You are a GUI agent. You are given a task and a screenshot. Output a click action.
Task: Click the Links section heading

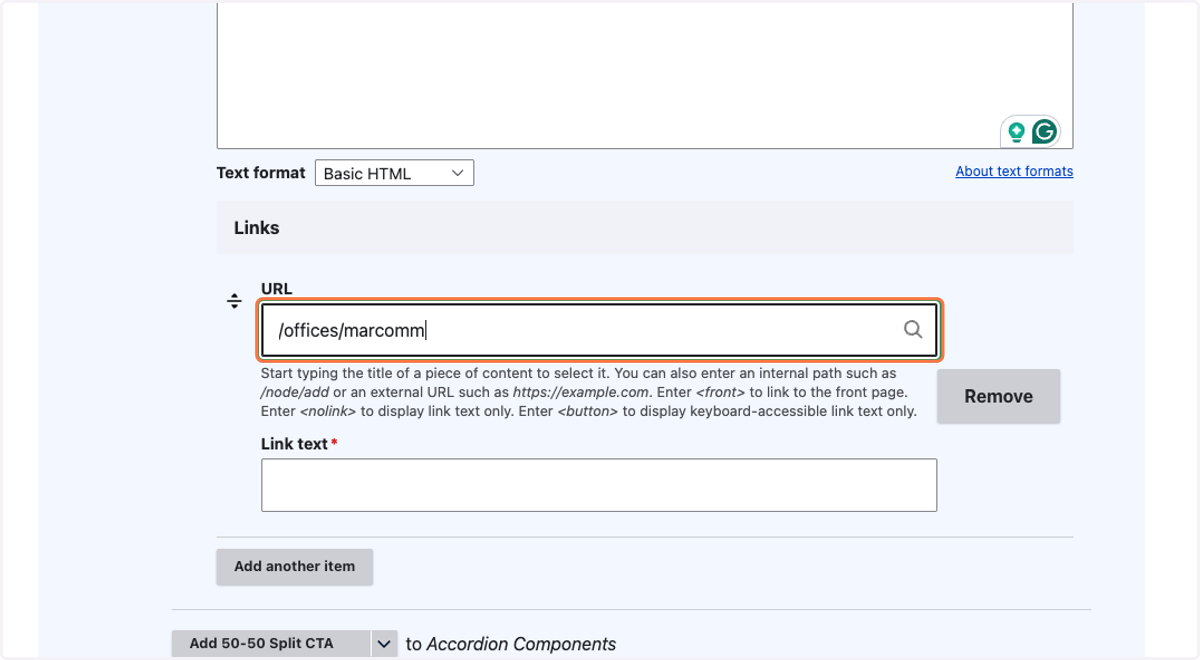click(257, 228)
